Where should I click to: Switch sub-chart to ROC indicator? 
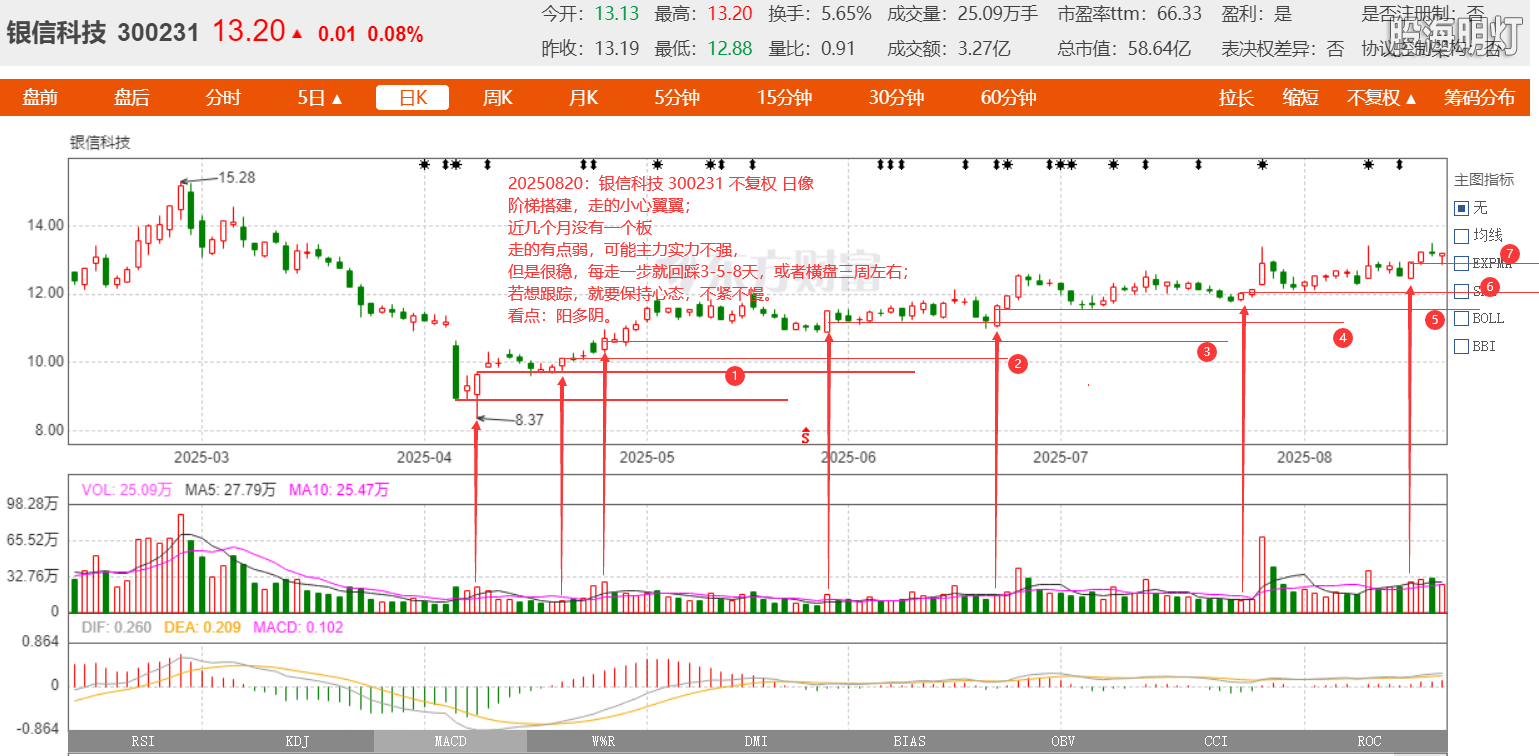pos(1369,741)
